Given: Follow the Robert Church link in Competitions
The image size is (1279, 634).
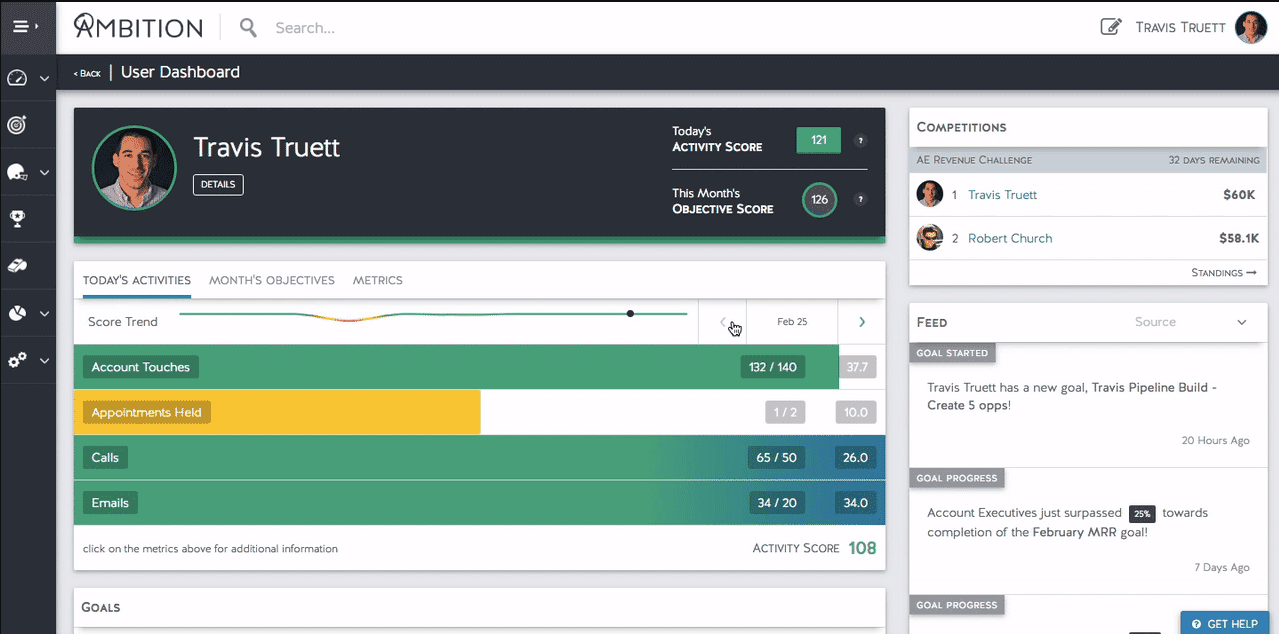Looking at the screenshot, I should [x=1010, y=238].
